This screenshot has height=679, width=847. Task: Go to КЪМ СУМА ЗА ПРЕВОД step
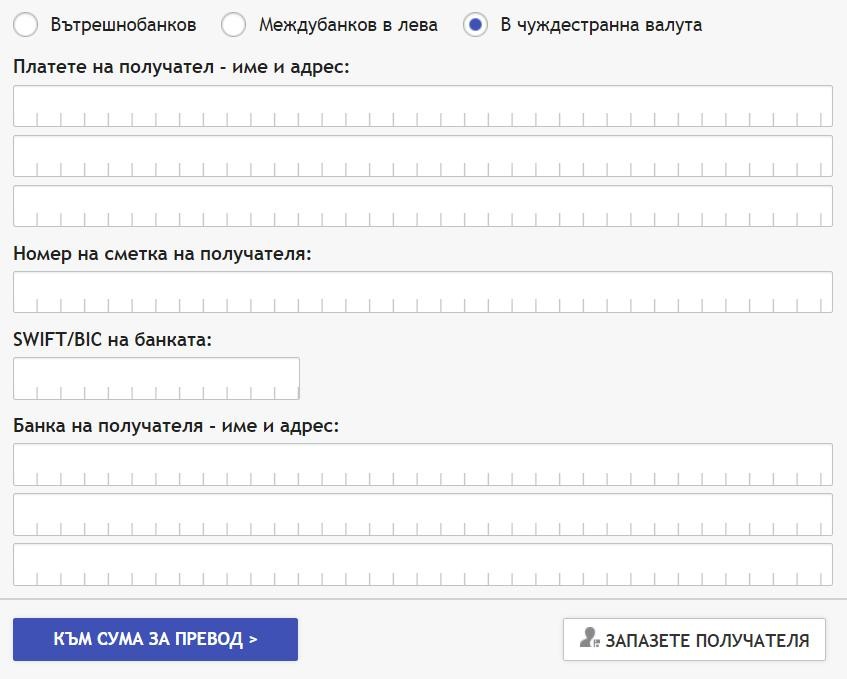pyautogui.click(x=156, y=640)
